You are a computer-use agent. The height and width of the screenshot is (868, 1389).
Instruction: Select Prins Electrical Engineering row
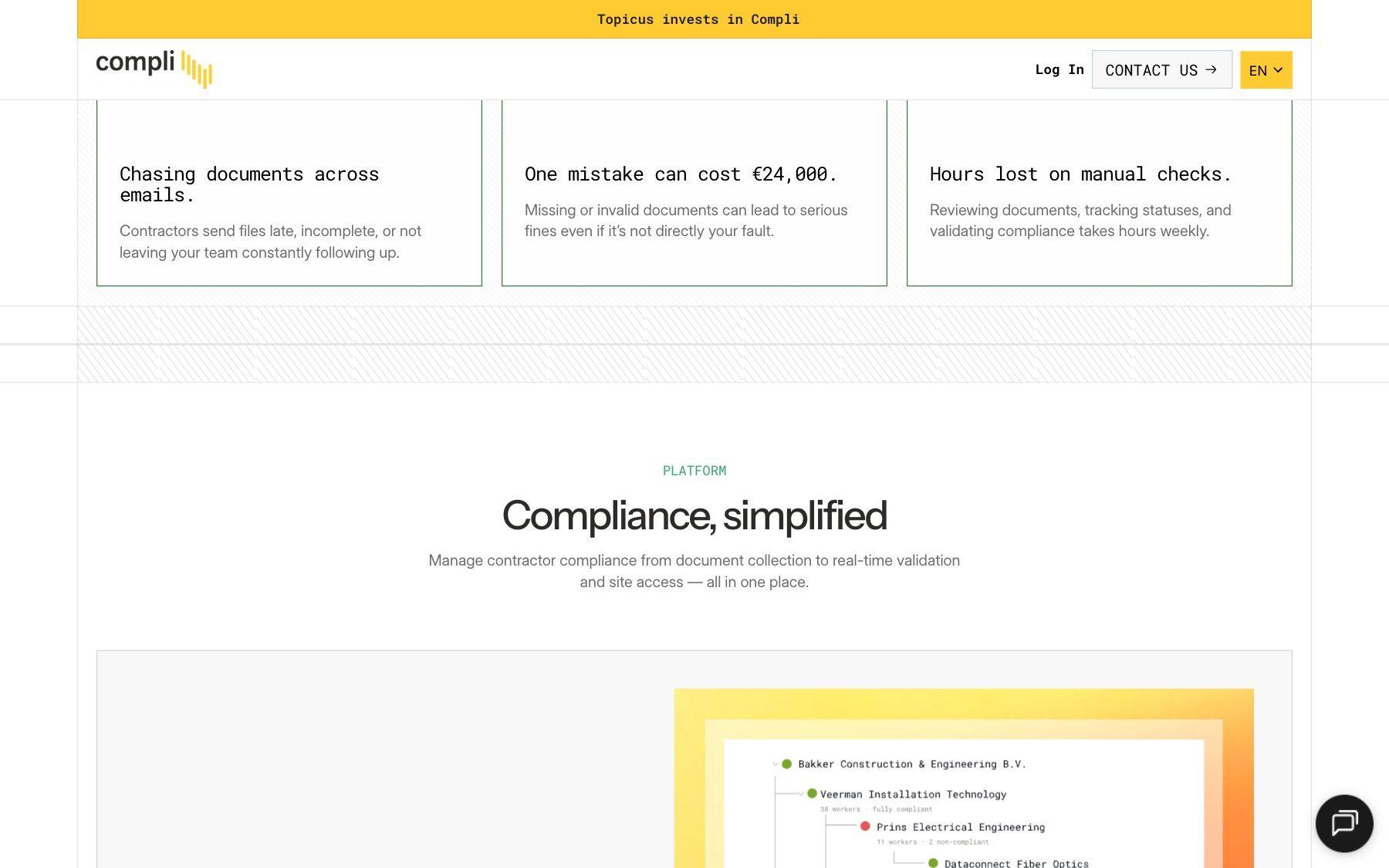click(x=960, y=827)
